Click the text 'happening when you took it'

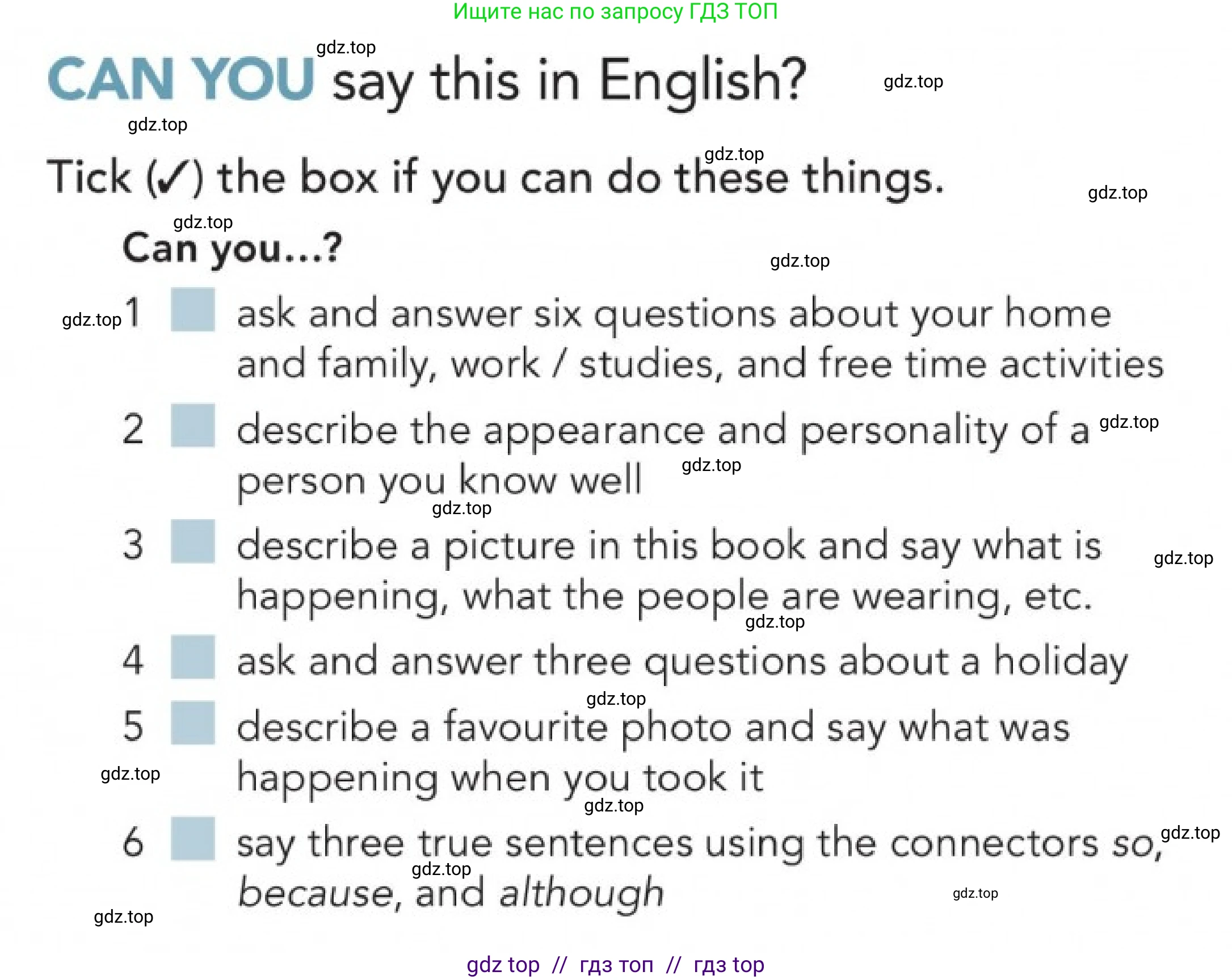pos(500,777)
